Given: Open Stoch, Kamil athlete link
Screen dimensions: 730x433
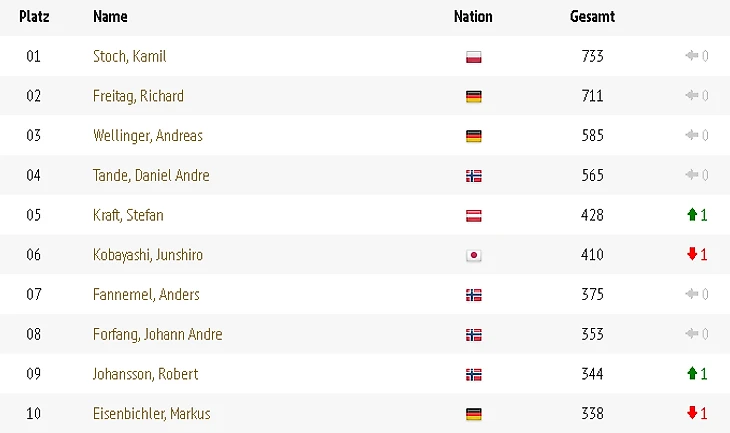Looking at the screenshot, I should click(x=129, y=56).
